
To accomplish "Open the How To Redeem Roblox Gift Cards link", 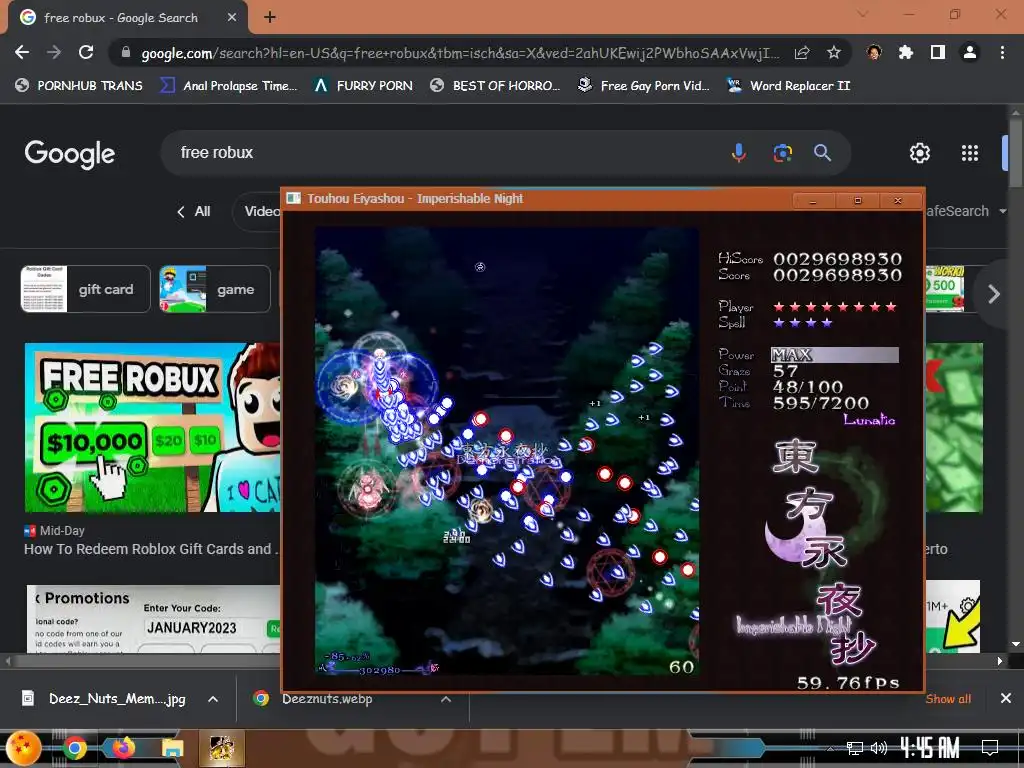I will pyautogui.click(x=151, y=549).
